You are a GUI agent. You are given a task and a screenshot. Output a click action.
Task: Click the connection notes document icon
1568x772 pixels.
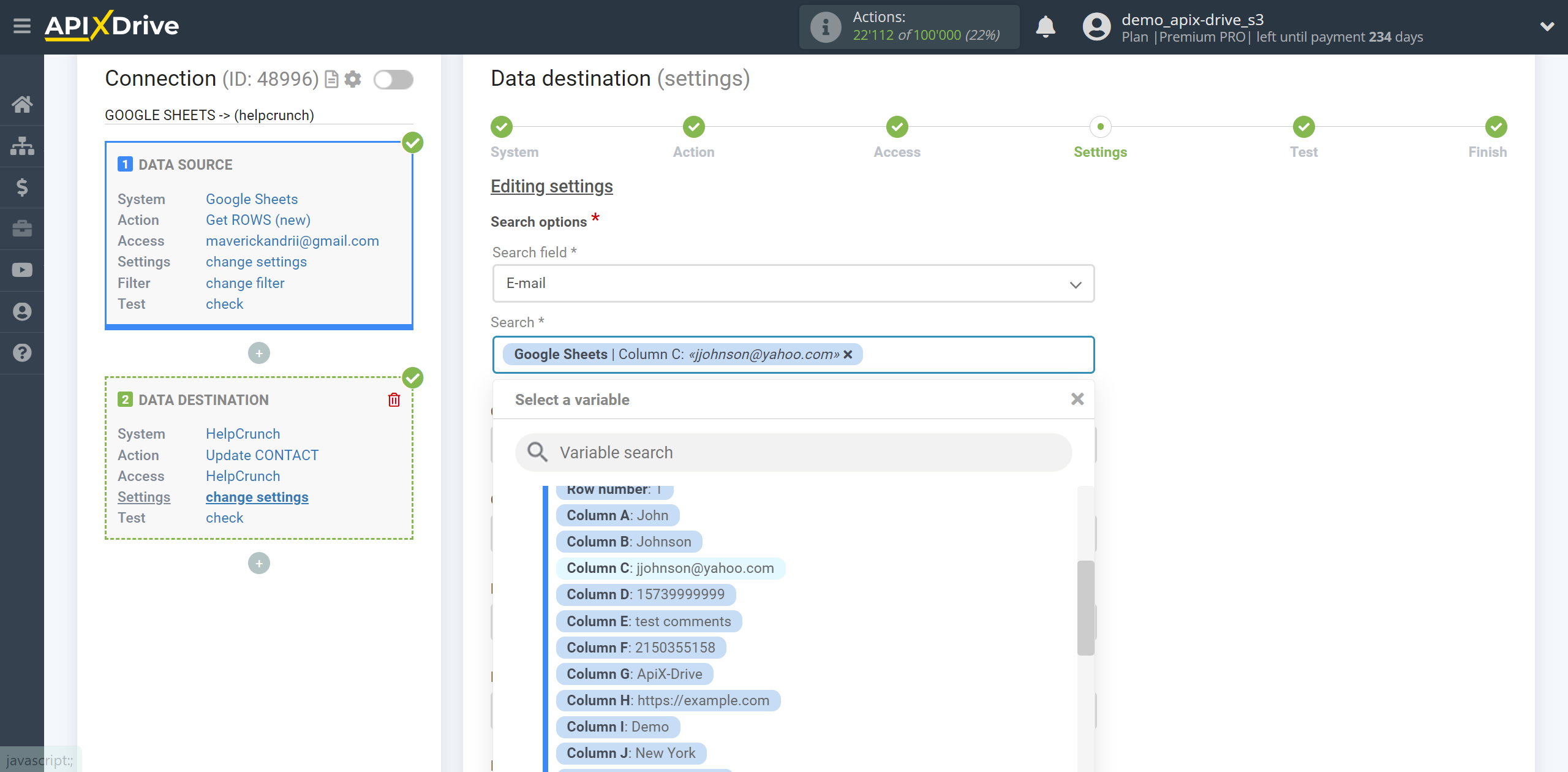[x=331, y=80]
